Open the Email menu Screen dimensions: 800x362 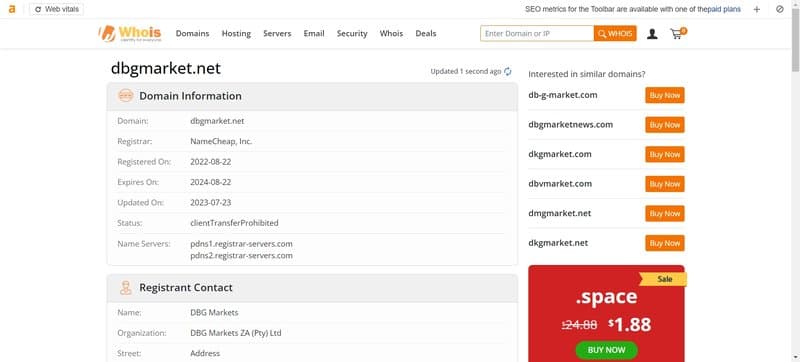click(314, 34)
